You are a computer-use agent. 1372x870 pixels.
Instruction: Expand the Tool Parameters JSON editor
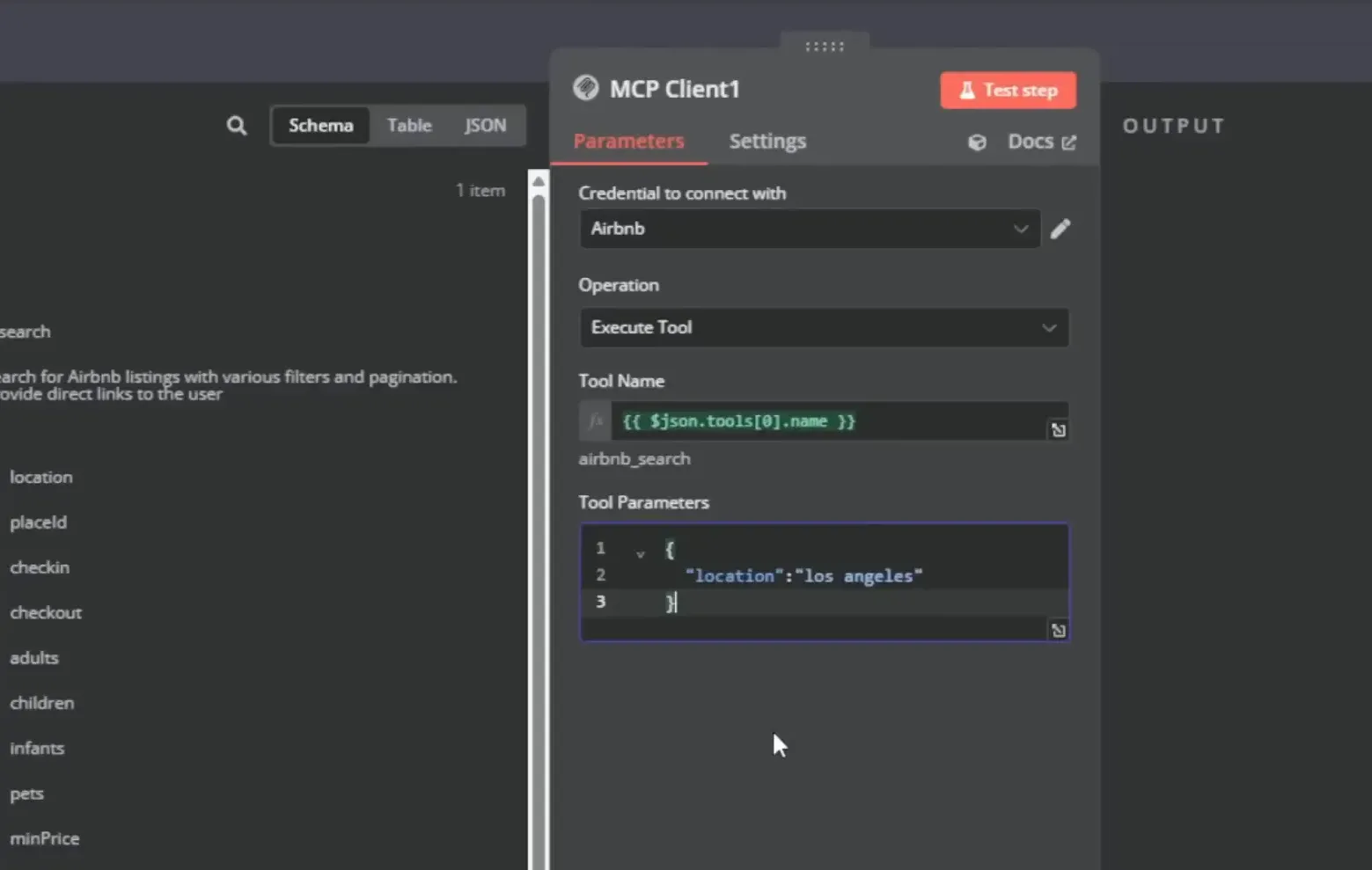click(x=1058, y=630)
